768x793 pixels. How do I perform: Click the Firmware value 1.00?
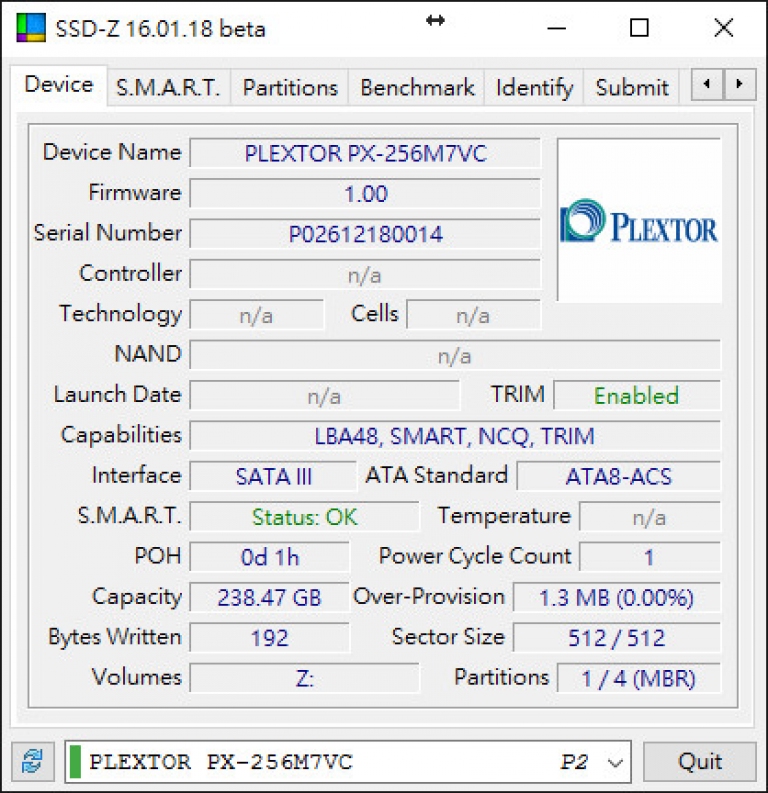(x=365, y=194)
